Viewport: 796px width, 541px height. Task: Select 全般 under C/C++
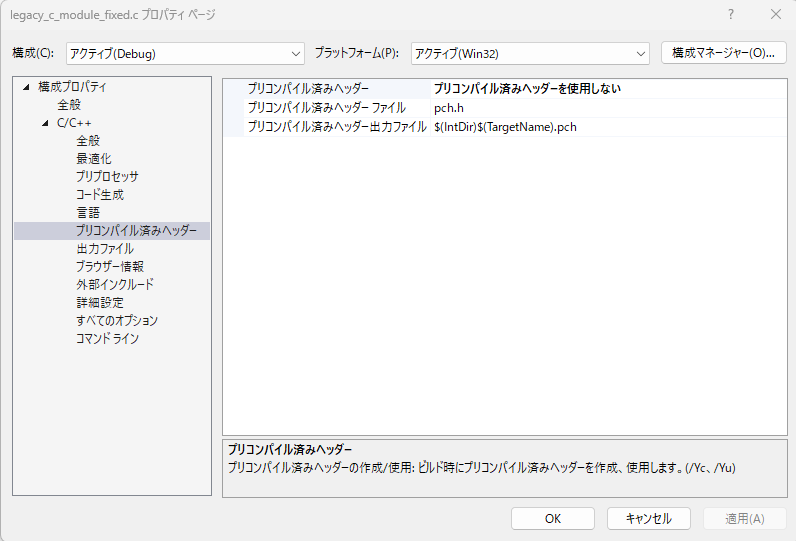click(x=88, y=141)
